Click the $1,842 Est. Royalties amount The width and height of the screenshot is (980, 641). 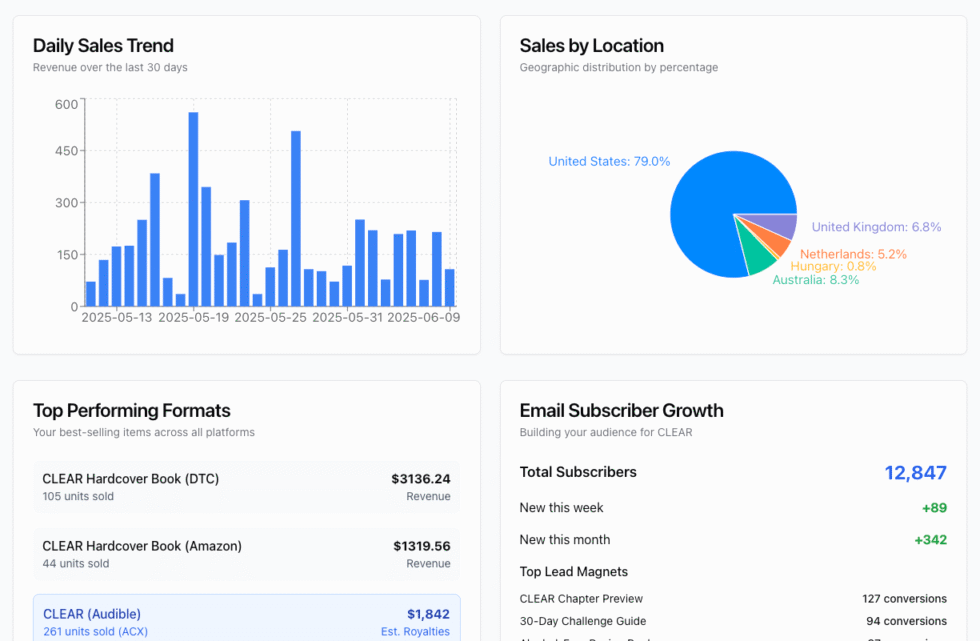pos(428,614)
